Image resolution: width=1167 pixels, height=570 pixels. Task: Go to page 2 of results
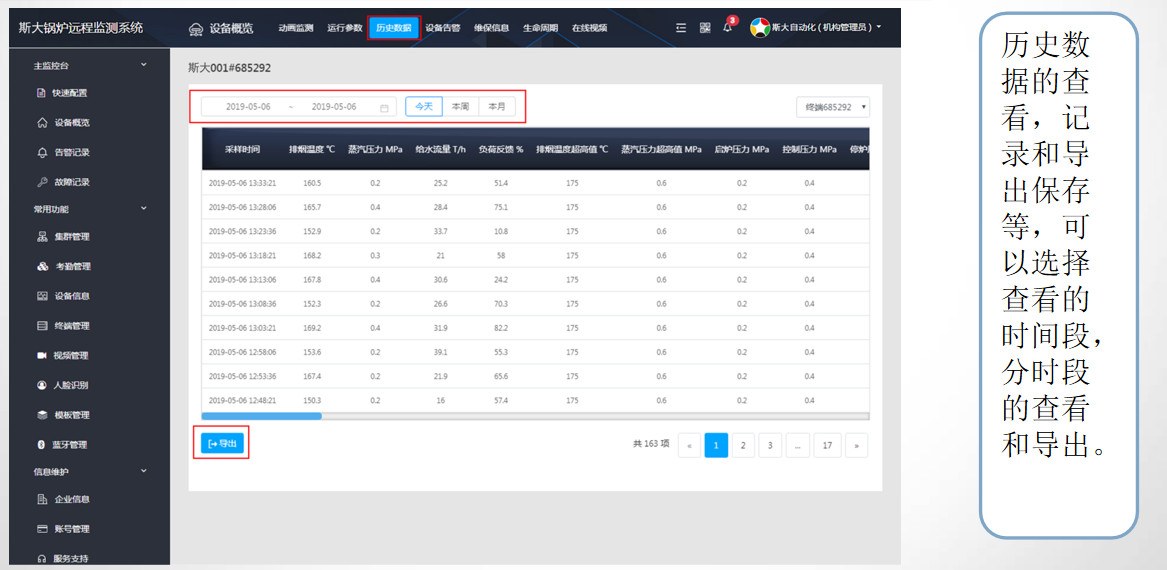tap(742, 445)
